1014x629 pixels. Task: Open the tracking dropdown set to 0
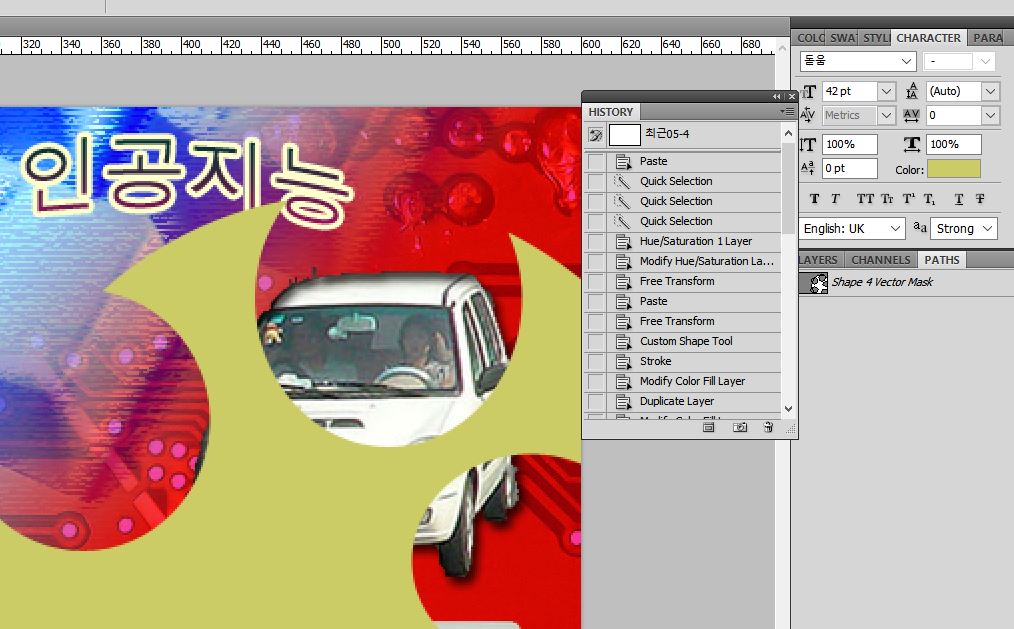(x=990, y=115)
